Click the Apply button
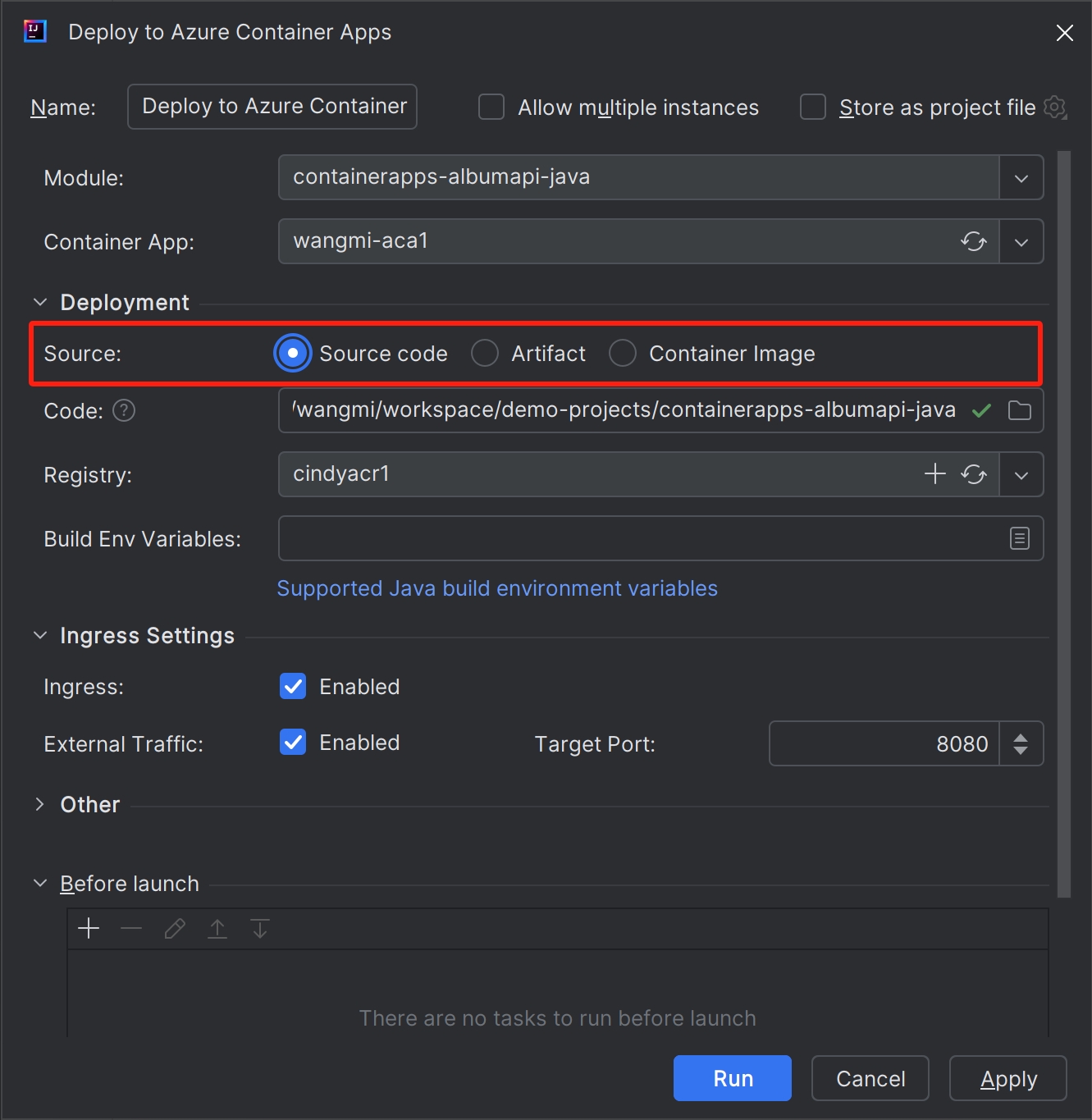This screenshot has width=1092, height=1120. (x=1008, y=1078)
